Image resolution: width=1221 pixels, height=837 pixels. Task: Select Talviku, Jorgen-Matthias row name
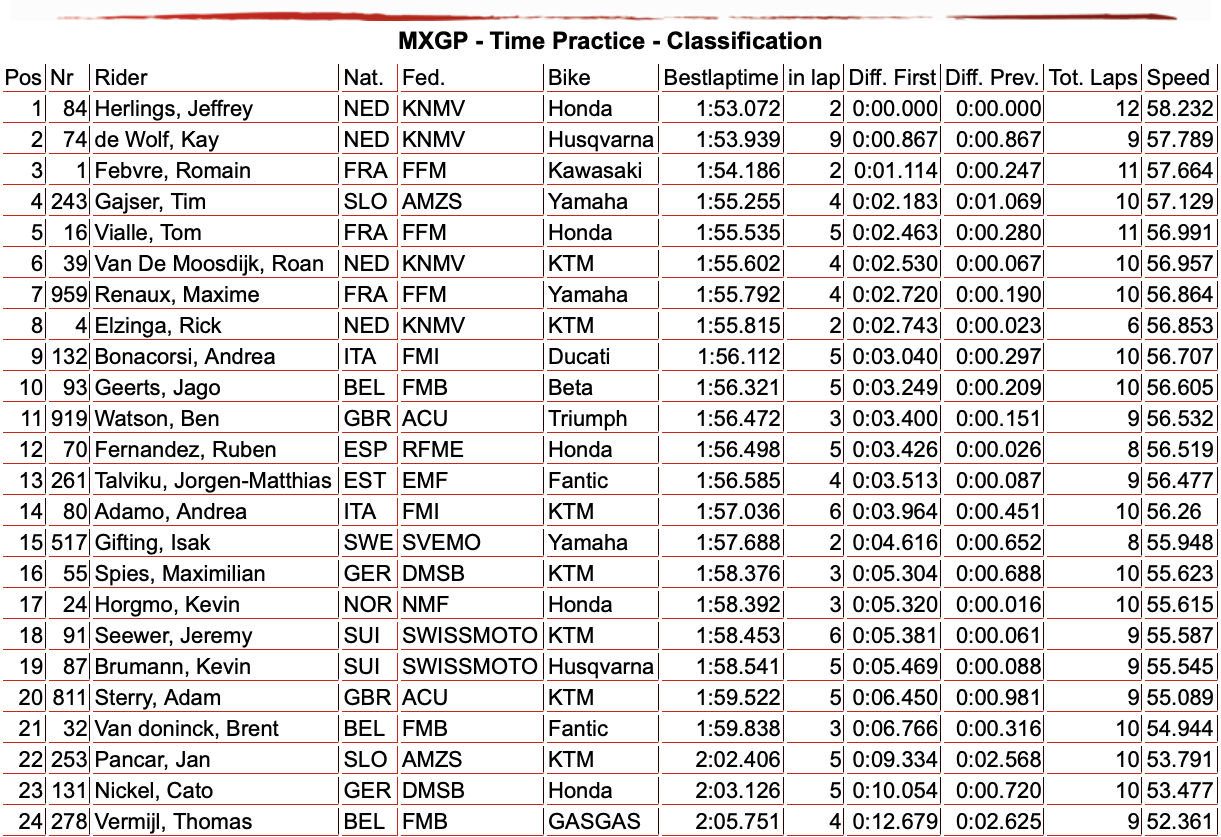[213, 481]
